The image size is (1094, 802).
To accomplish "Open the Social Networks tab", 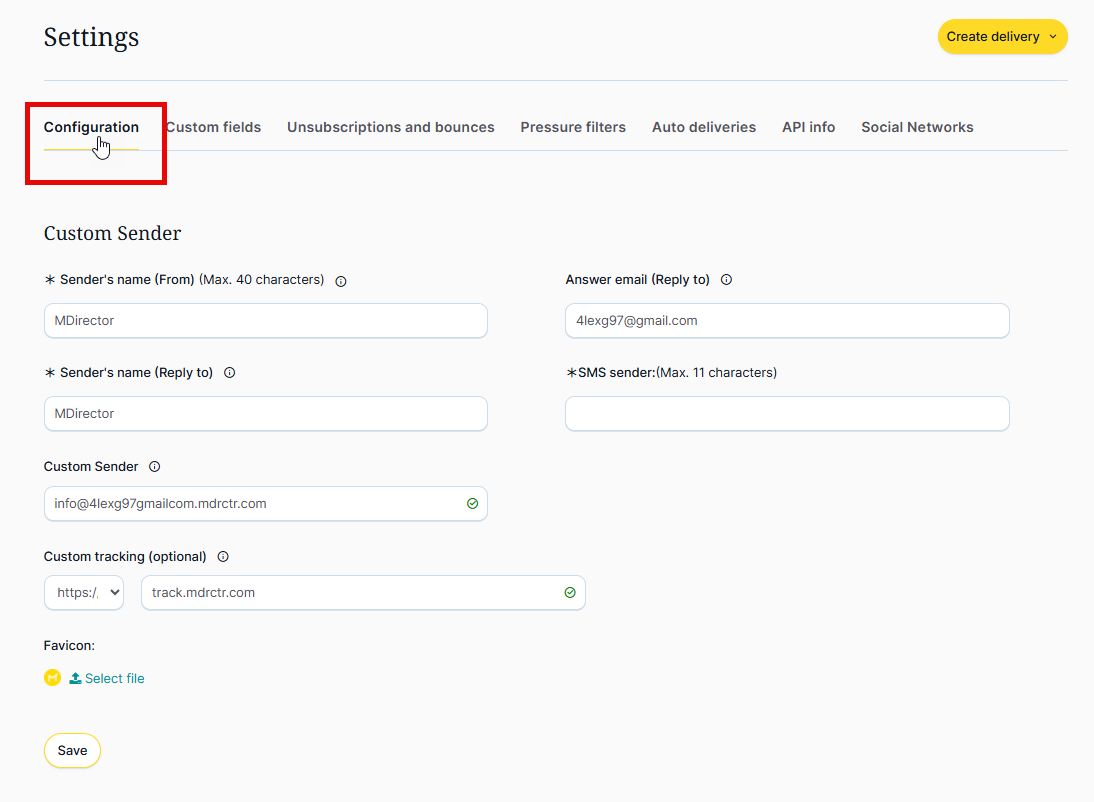I will 917,127.
